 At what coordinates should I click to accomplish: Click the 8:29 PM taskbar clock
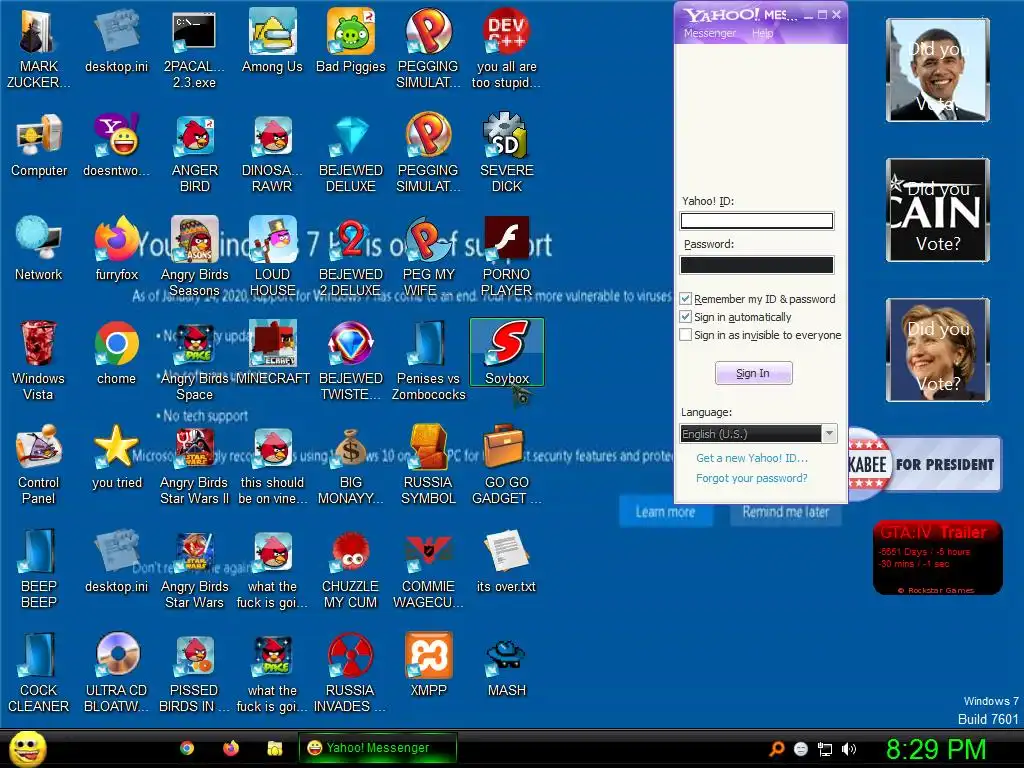(936, 749)
